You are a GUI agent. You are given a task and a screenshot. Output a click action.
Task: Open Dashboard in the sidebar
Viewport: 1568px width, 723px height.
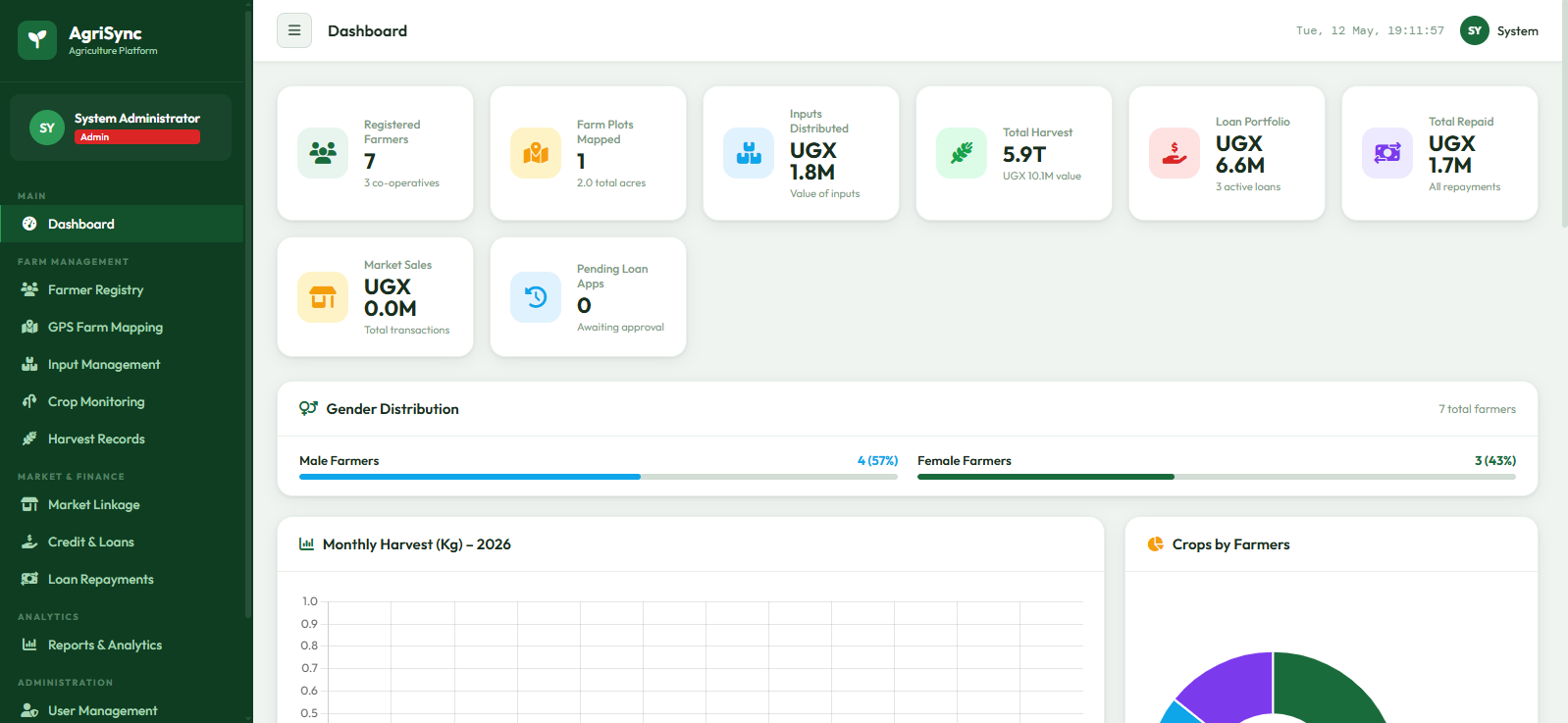coord(122,224)
